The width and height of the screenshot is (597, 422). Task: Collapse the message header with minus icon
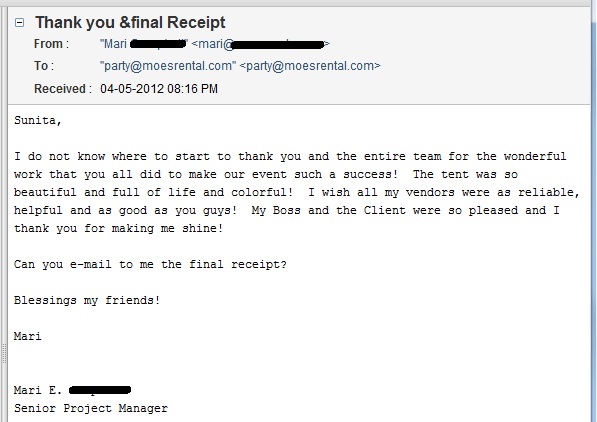coord(19,23)
